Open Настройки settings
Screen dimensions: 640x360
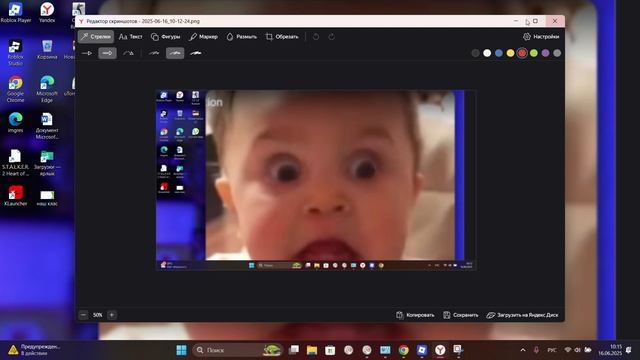coord(541,37)
